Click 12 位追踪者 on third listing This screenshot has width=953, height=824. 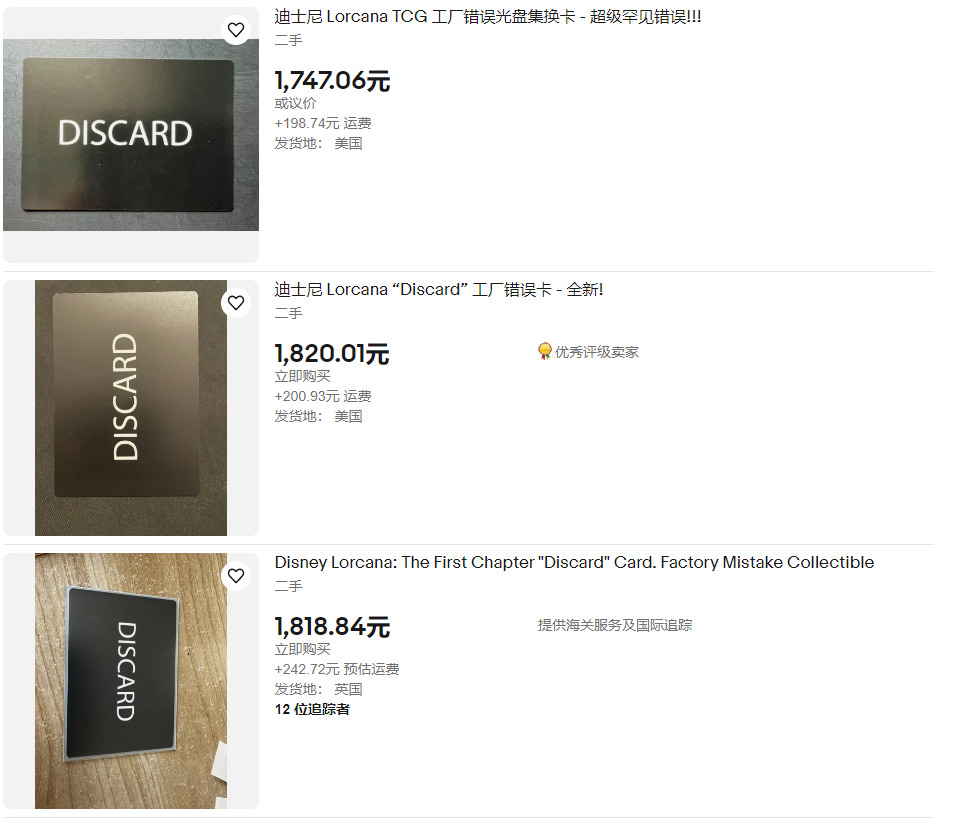(x=312, y=709)
